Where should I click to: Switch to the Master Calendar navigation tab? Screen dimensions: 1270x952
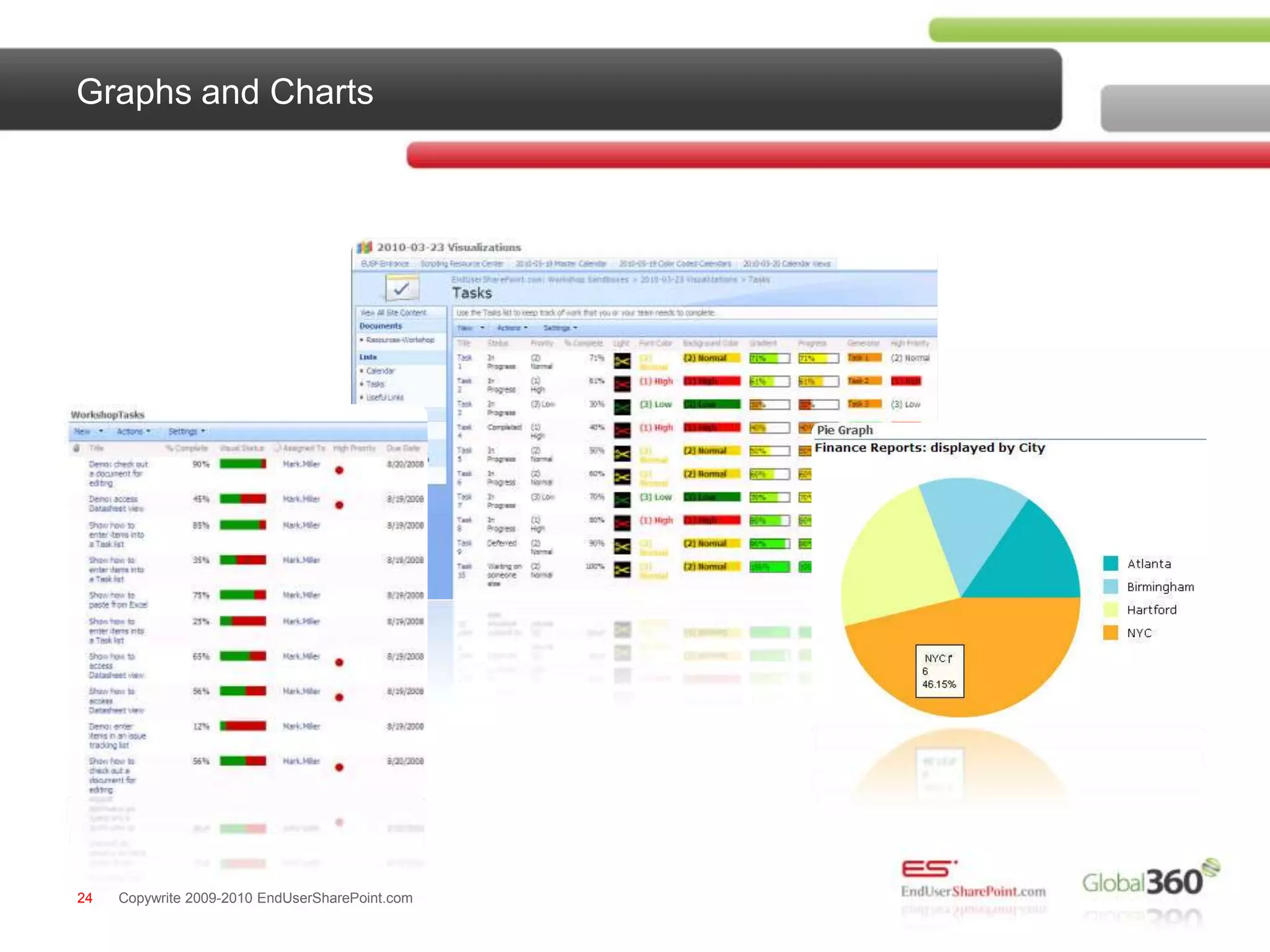(x=561, y=263)
